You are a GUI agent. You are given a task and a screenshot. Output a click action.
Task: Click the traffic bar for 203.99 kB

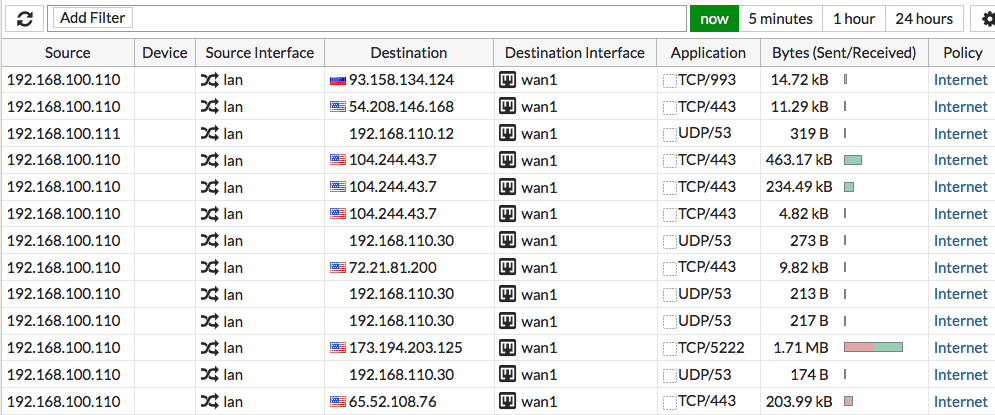coord(848,402)
